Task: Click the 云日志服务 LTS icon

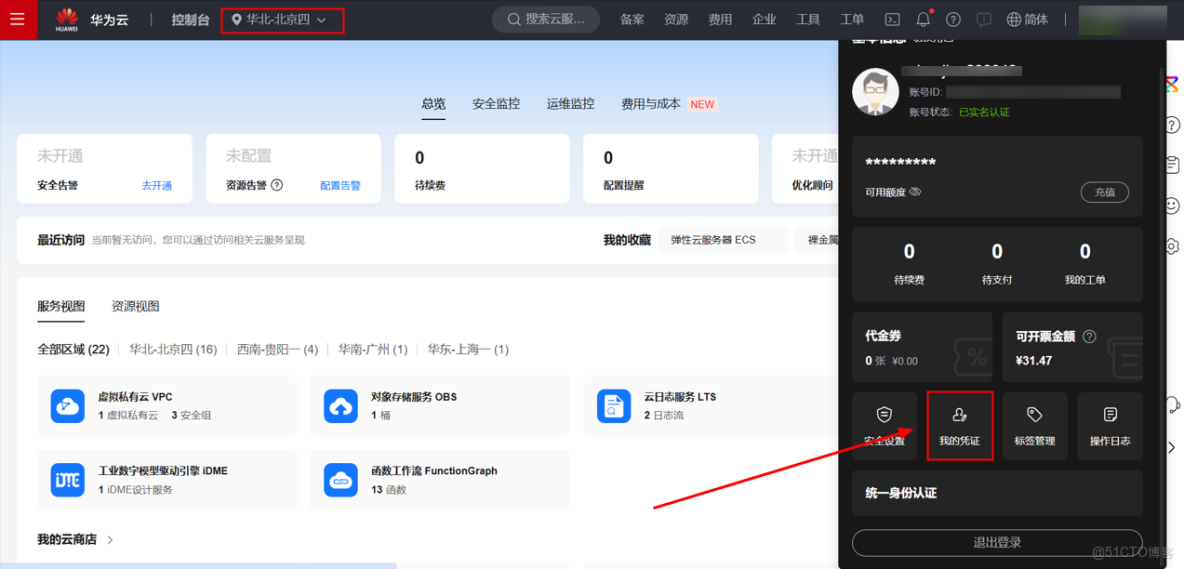Action: (x=613, y=406)
